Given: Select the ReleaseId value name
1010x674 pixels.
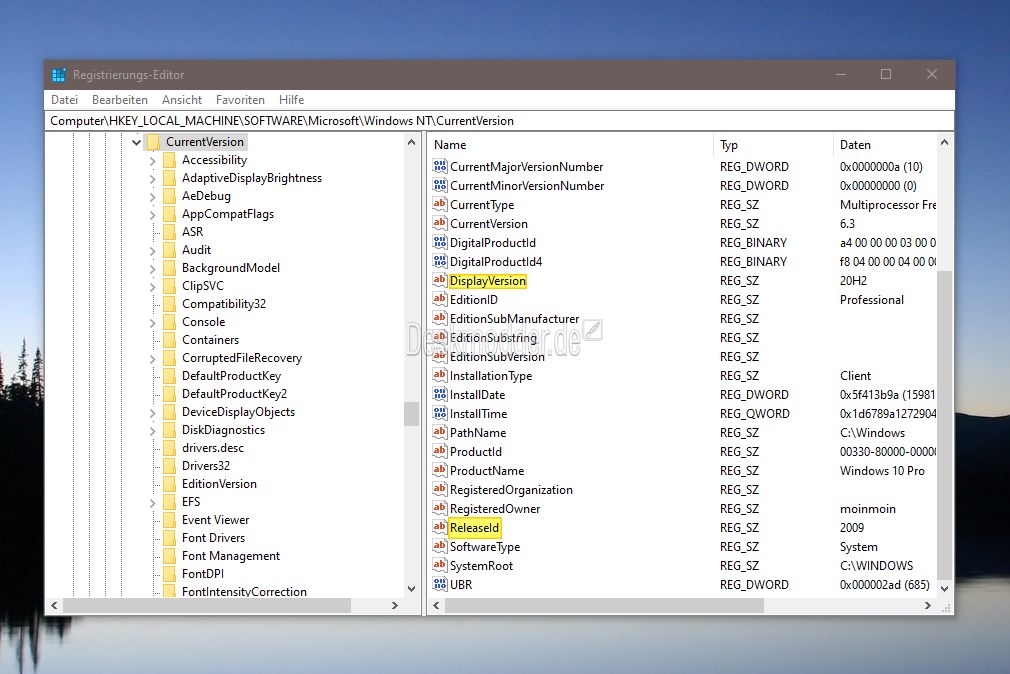Looking at the screenshot, I should click(474, 528).
